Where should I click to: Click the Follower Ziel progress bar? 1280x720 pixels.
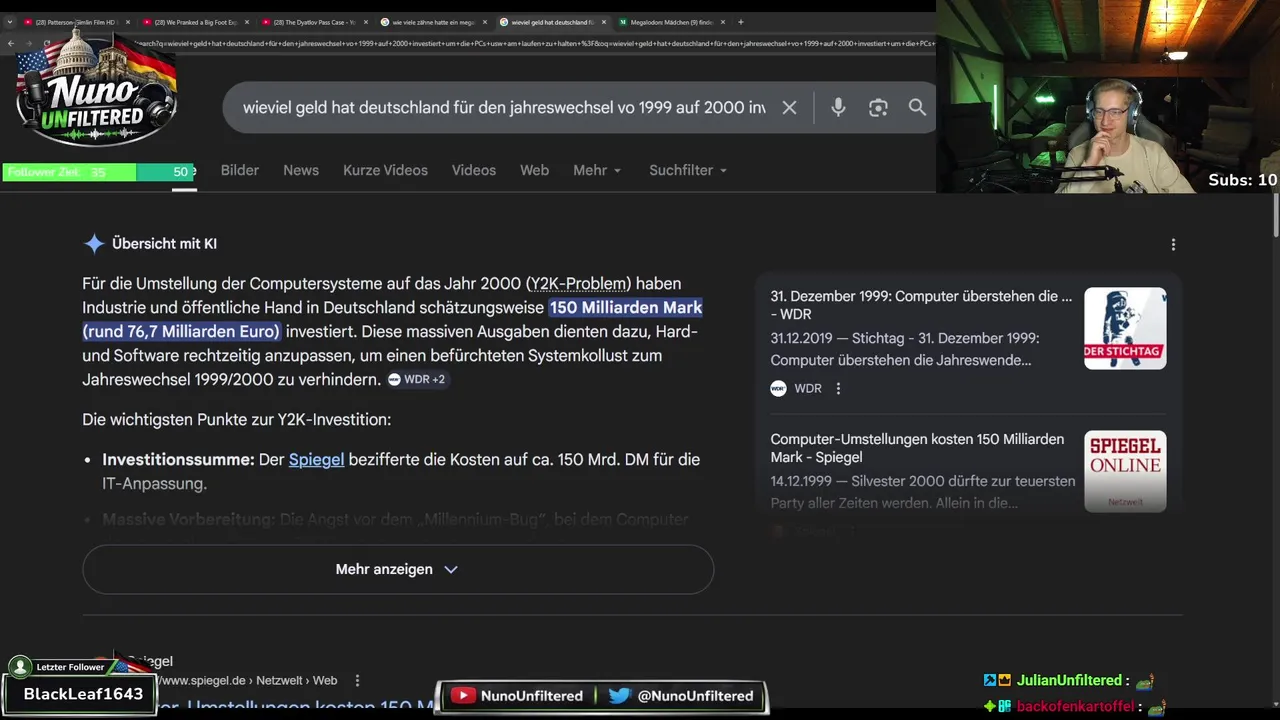click(x=98, y=172)
